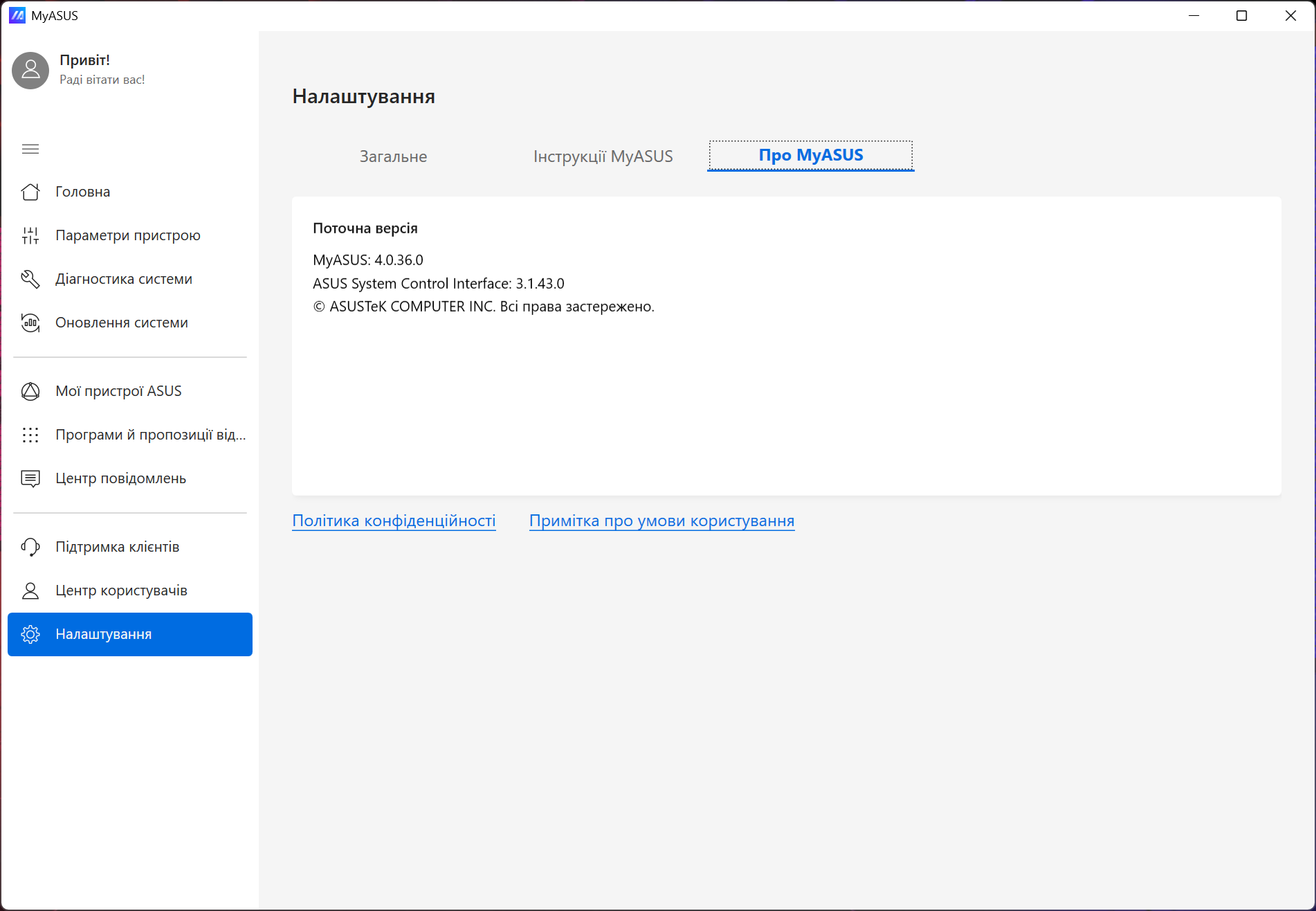Click the Програми й пропозиції grid icon
Viewport: 1316px width, 911px height.
coord(30,435)
